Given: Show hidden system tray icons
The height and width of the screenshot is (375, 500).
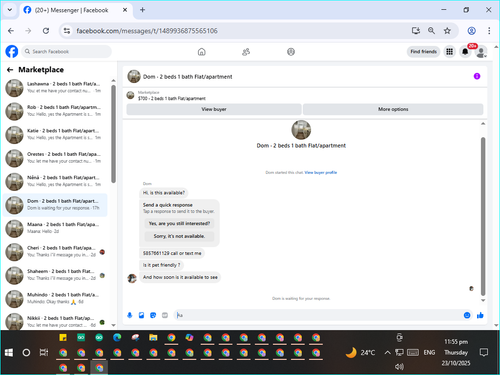Looking at the screenshot, I should [387, 352].
